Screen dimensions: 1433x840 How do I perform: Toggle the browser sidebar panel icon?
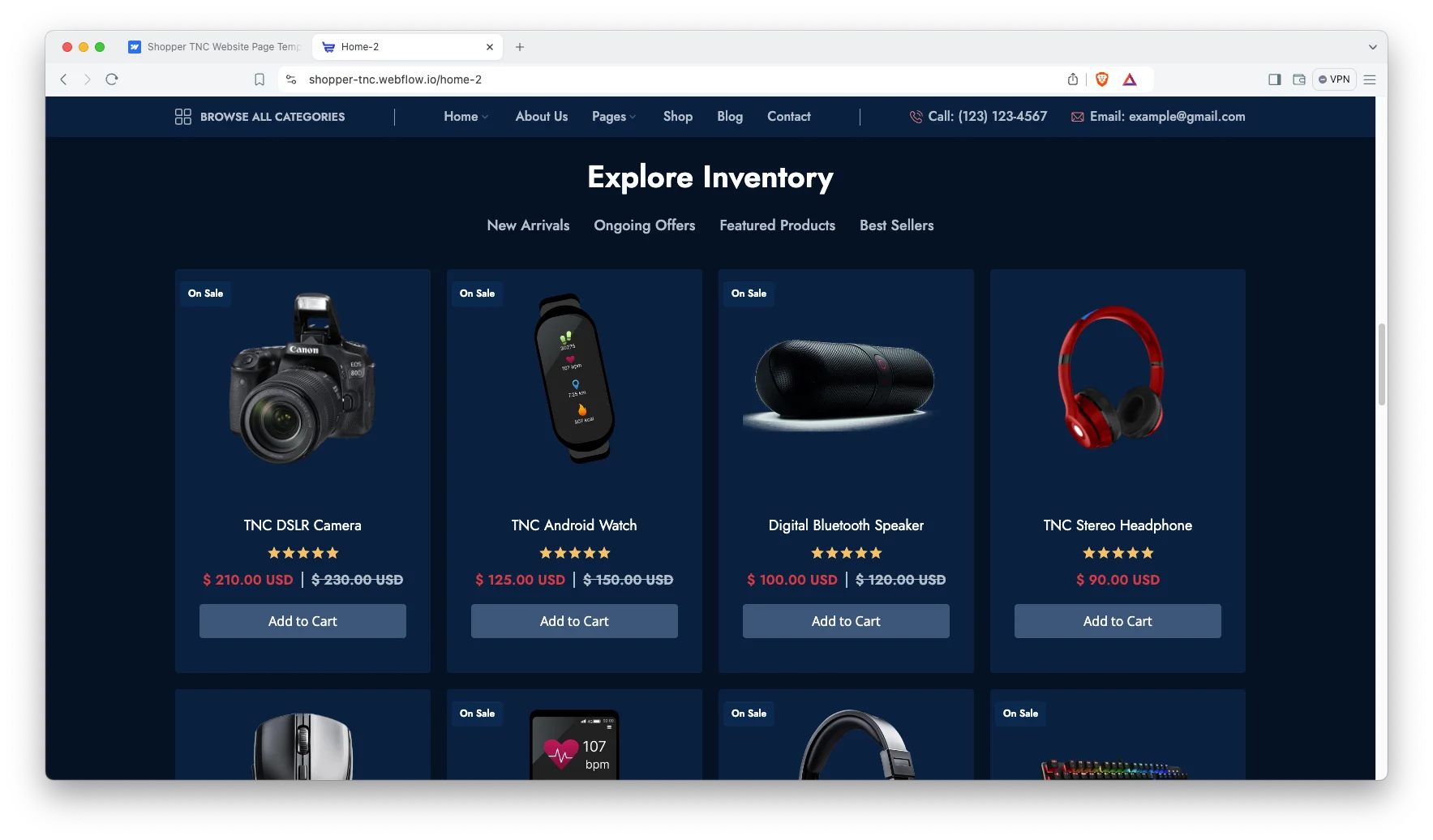1275,79
